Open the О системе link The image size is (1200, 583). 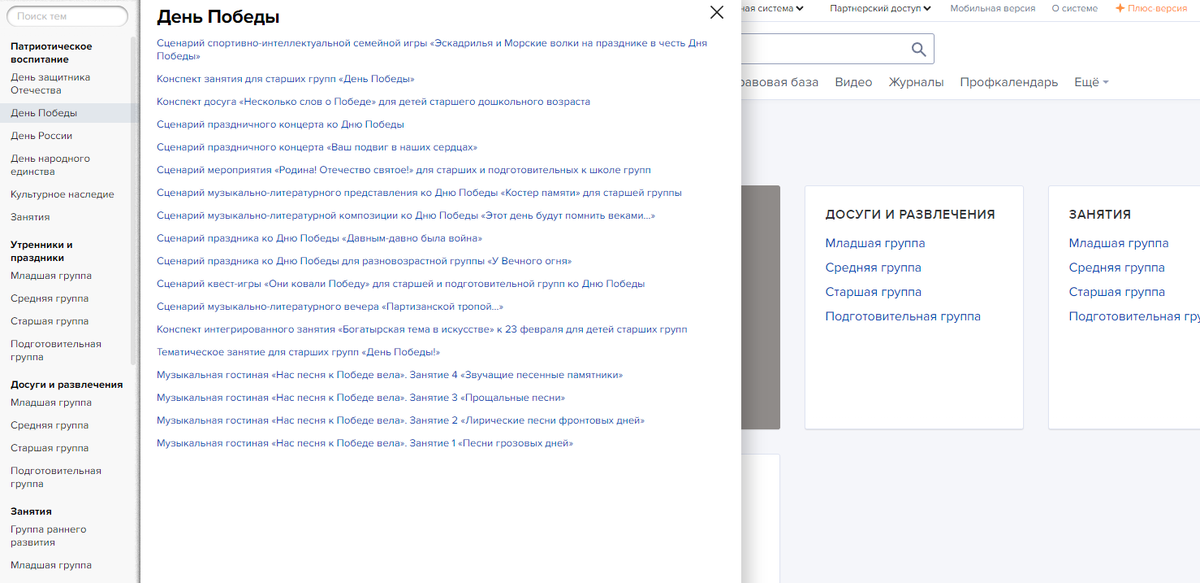coord(1074,8)
